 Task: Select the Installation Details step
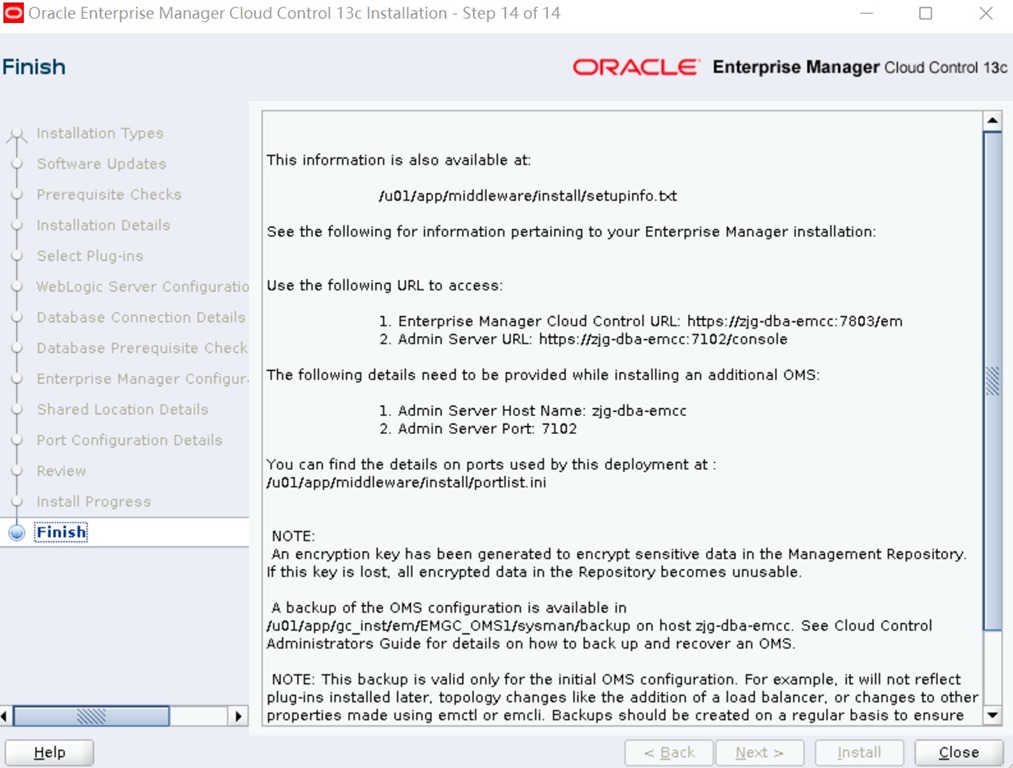coord(103,225)
